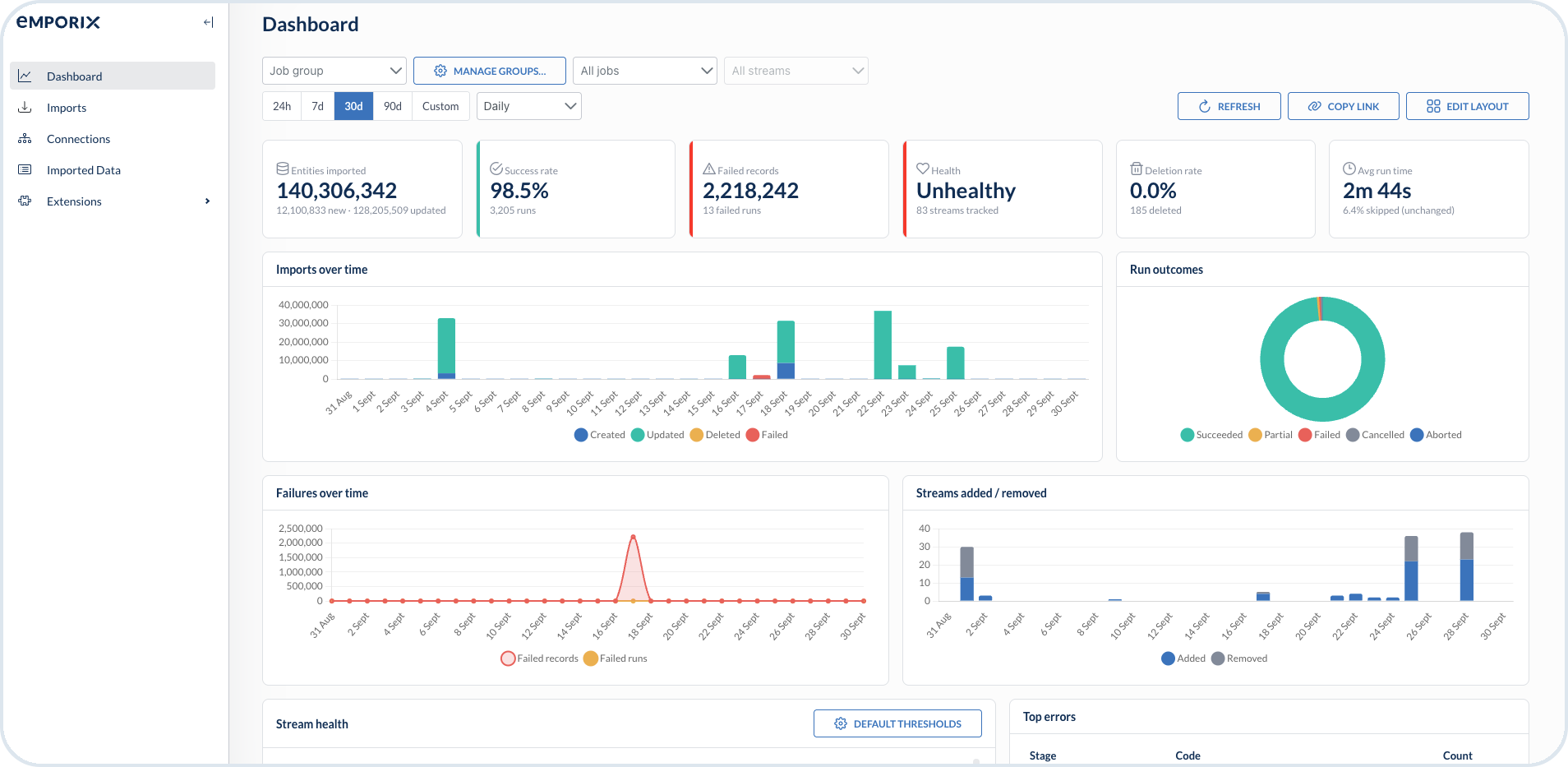
Task: Click the Dashboard chart icon in sidebar
Action: coord(25,76)
